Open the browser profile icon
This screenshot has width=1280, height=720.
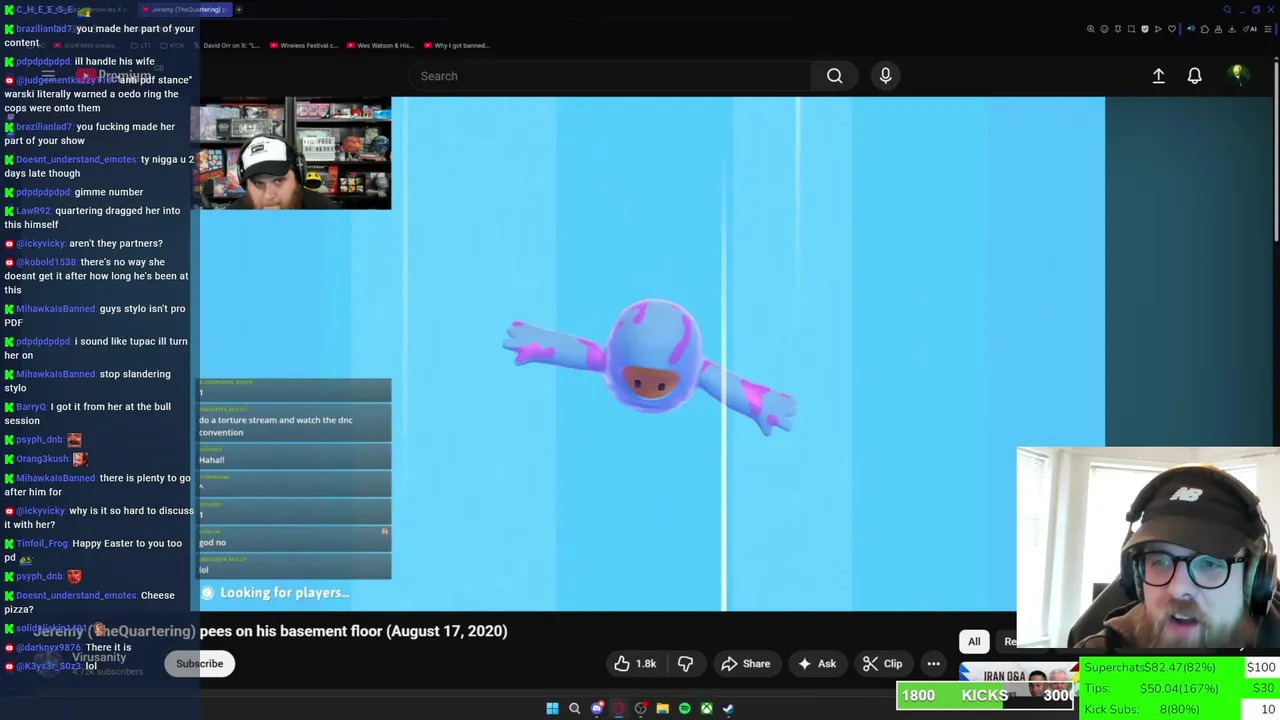[1217, 29]
